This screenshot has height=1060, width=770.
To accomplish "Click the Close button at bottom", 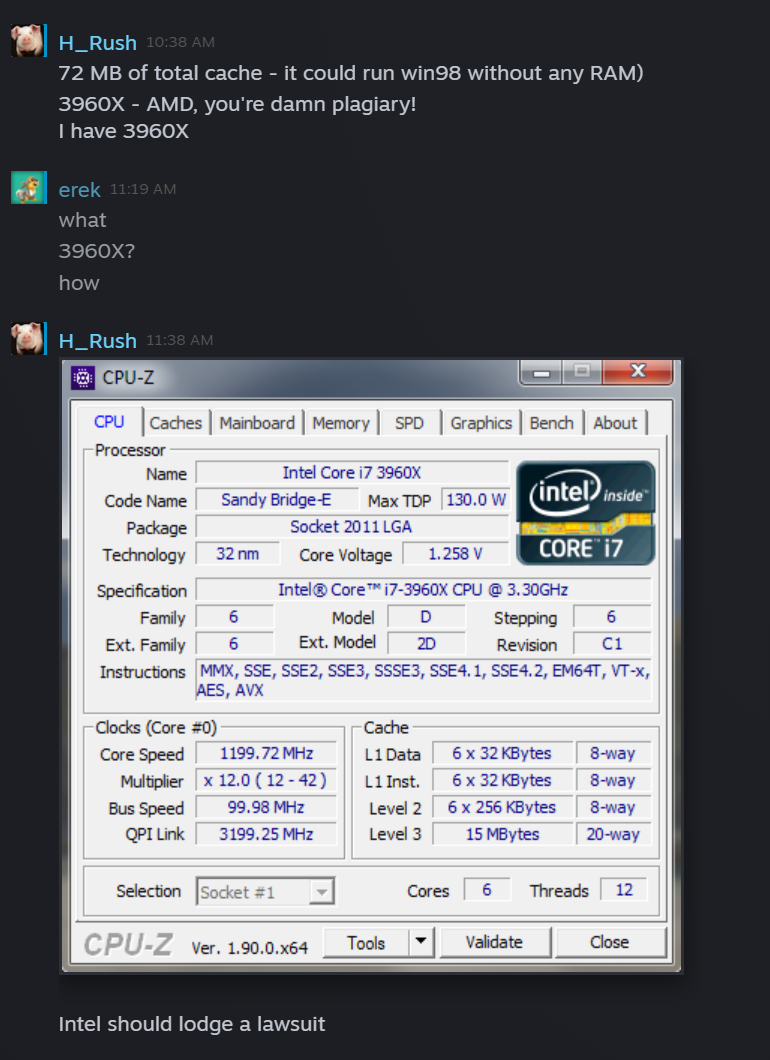I will coord(610,942).
